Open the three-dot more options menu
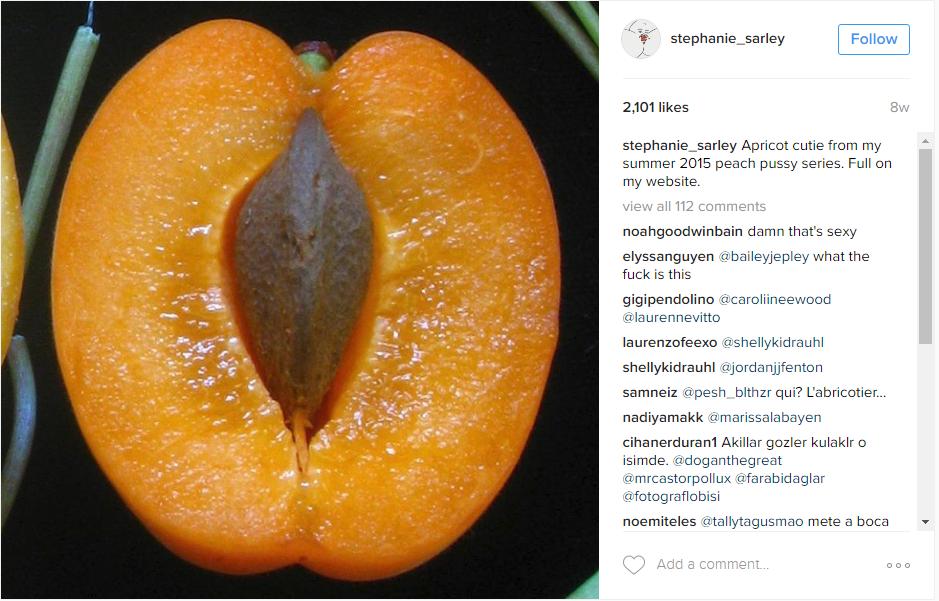 tap(898, 565)
